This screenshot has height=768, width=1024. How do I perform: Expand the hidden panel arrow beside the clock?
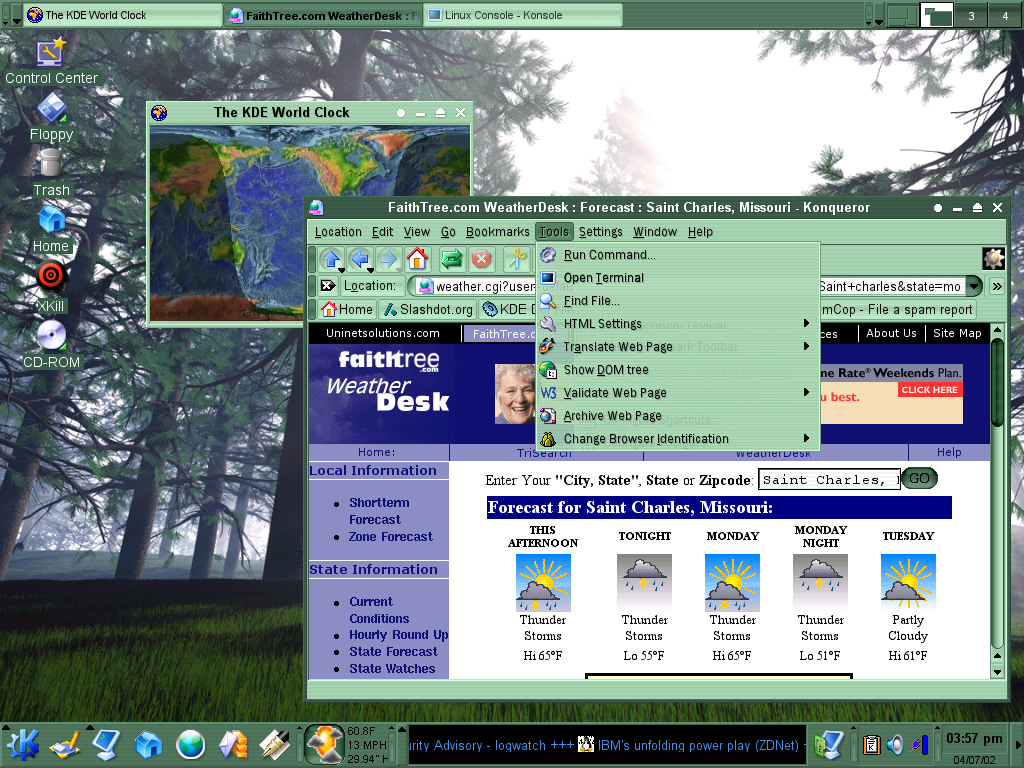[x=1017, y=745]
